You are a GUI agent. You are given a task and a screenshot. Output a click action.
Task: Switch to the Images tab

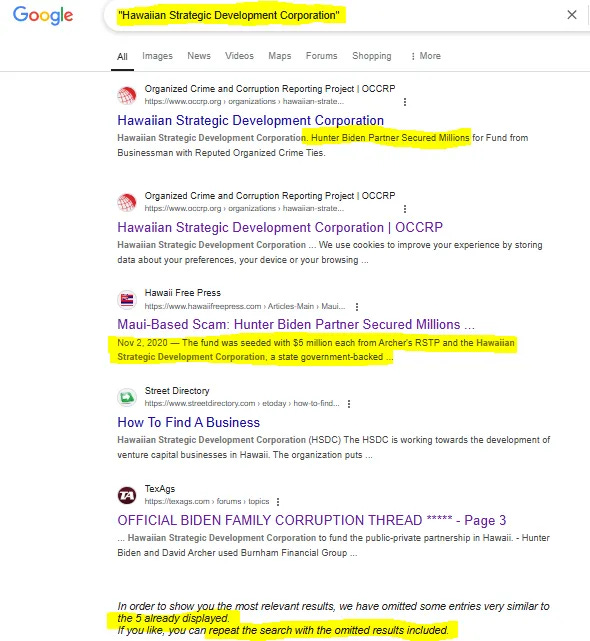coord(157,56)
